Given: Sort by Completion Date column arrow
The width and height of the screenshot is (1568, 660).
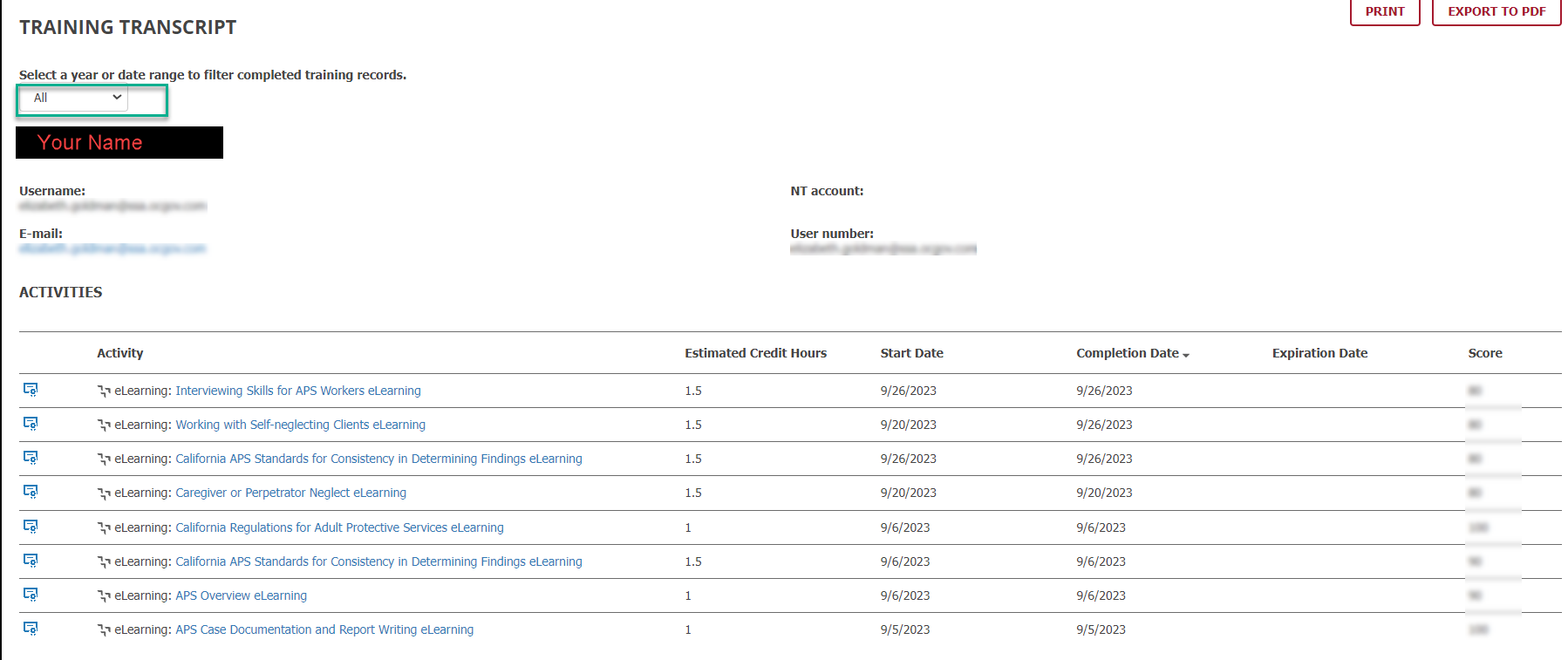Looking at the screenshot, I should [1186, 355].
